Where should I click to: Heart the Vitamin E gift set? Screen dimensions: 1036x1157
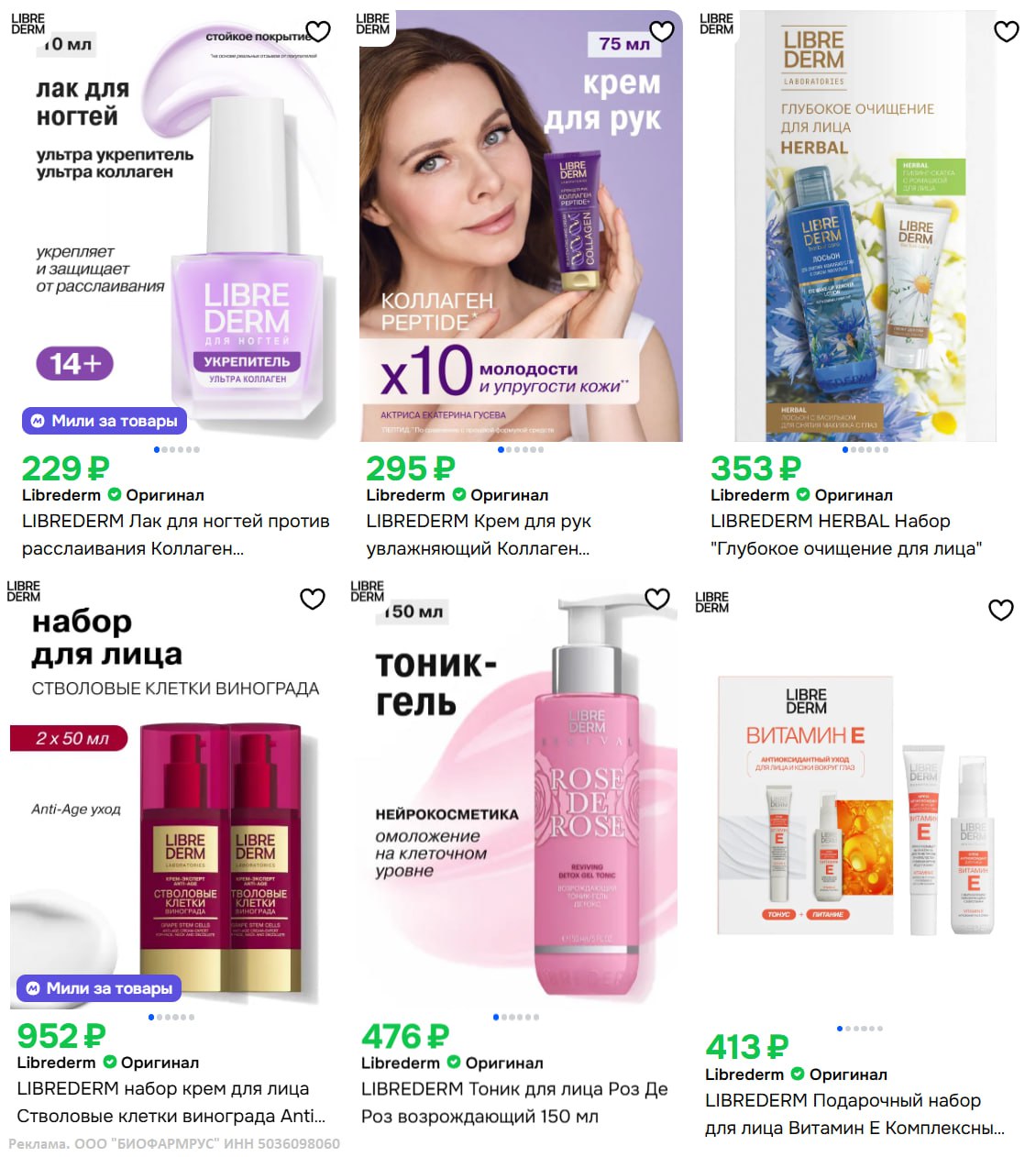1001,610
